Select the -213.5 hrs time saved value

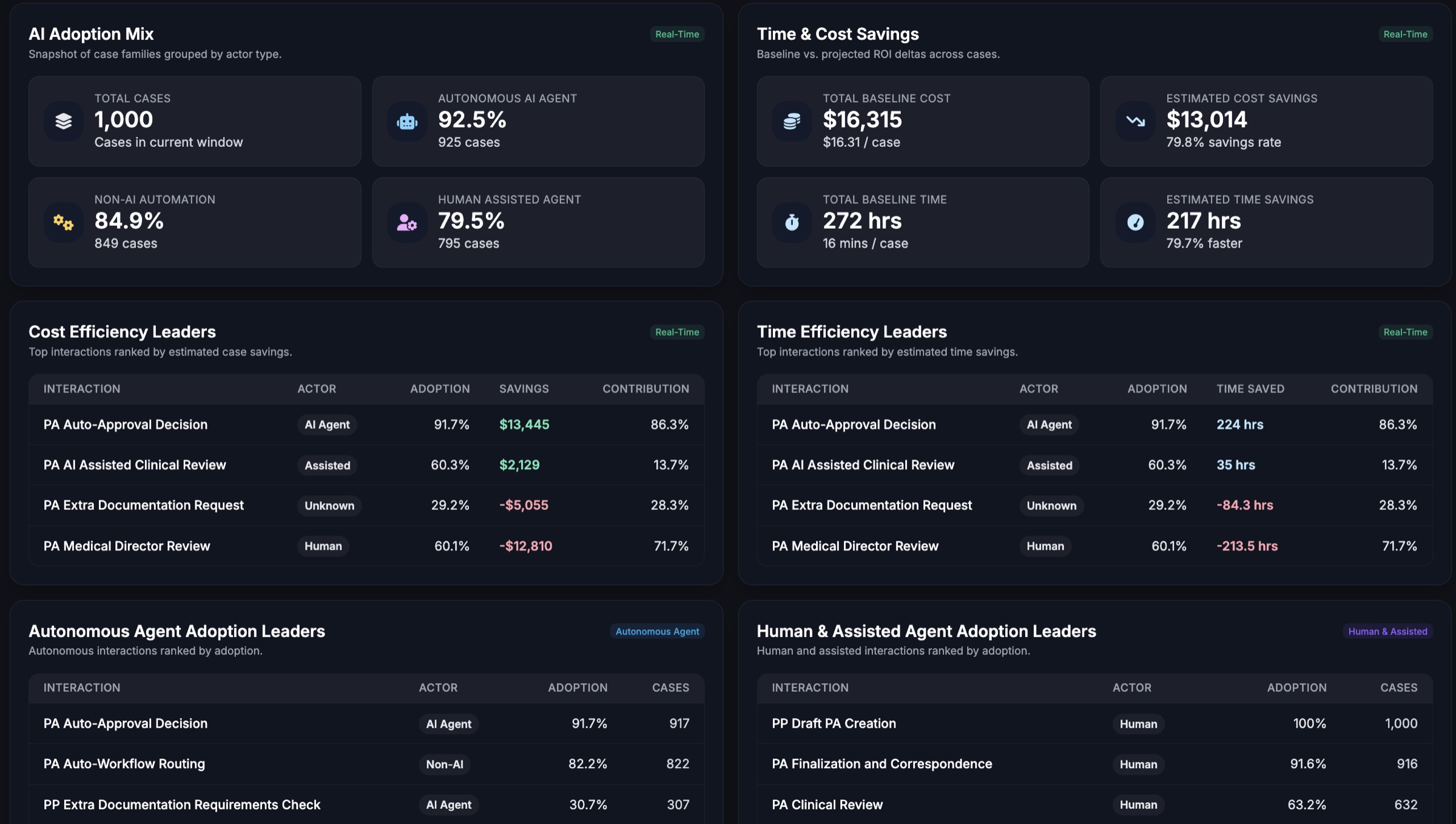pyautogui.click(x=1247, y=546)
